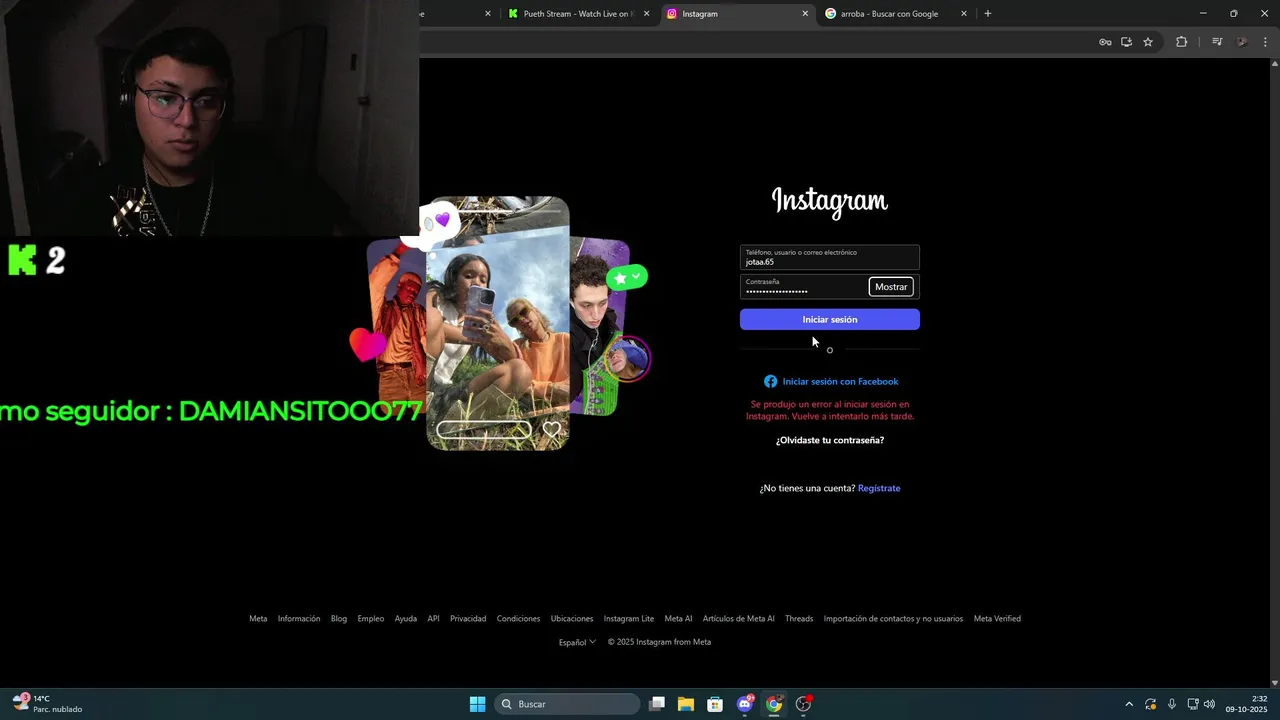Click the install app icon in address bar
Image resolution: width=1280 pixels, height=720 pixels.
point(1126,42)
